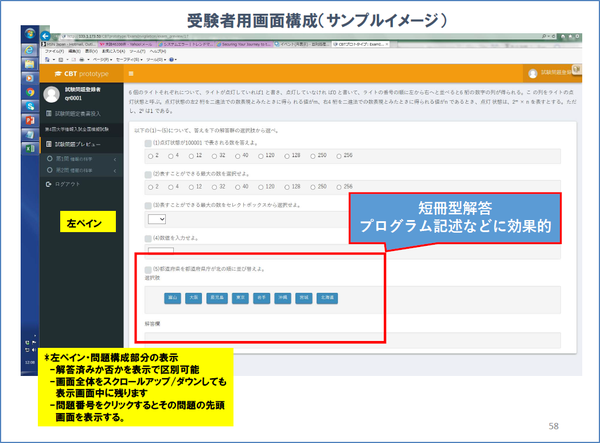Open PowerPoint from the taskbar
This screenshot has width=600, height=443.
[29, 120]
